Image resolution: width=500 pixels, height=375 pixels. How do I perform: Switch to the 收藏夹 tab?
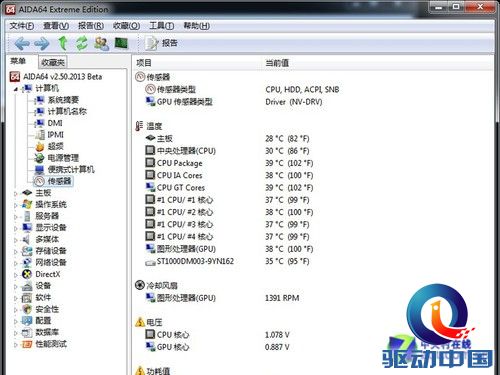click(53, 62)
